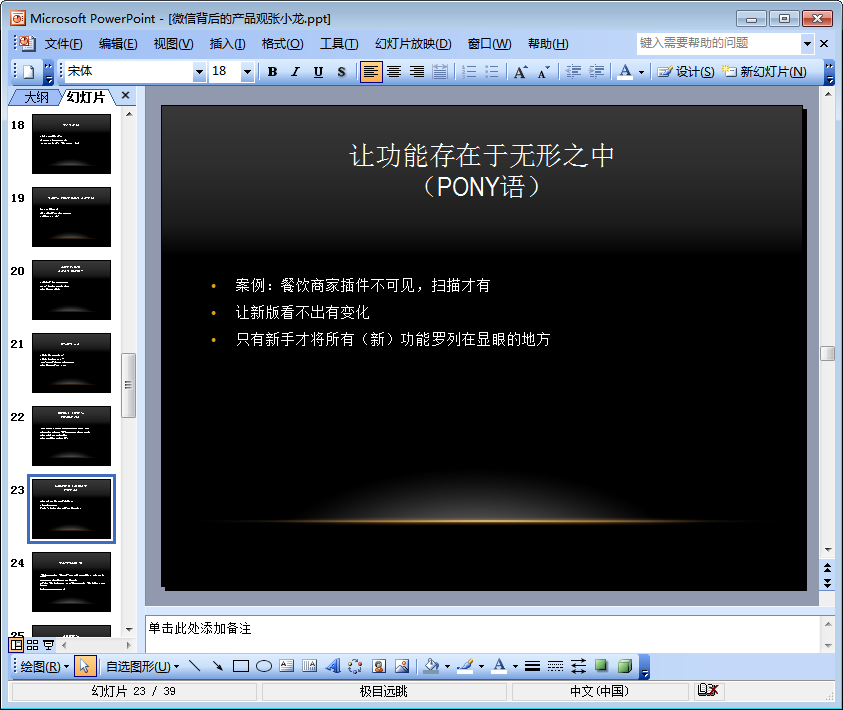Select the Oval shape tool
Screen dimensions: 843x710
coord(264,666)
